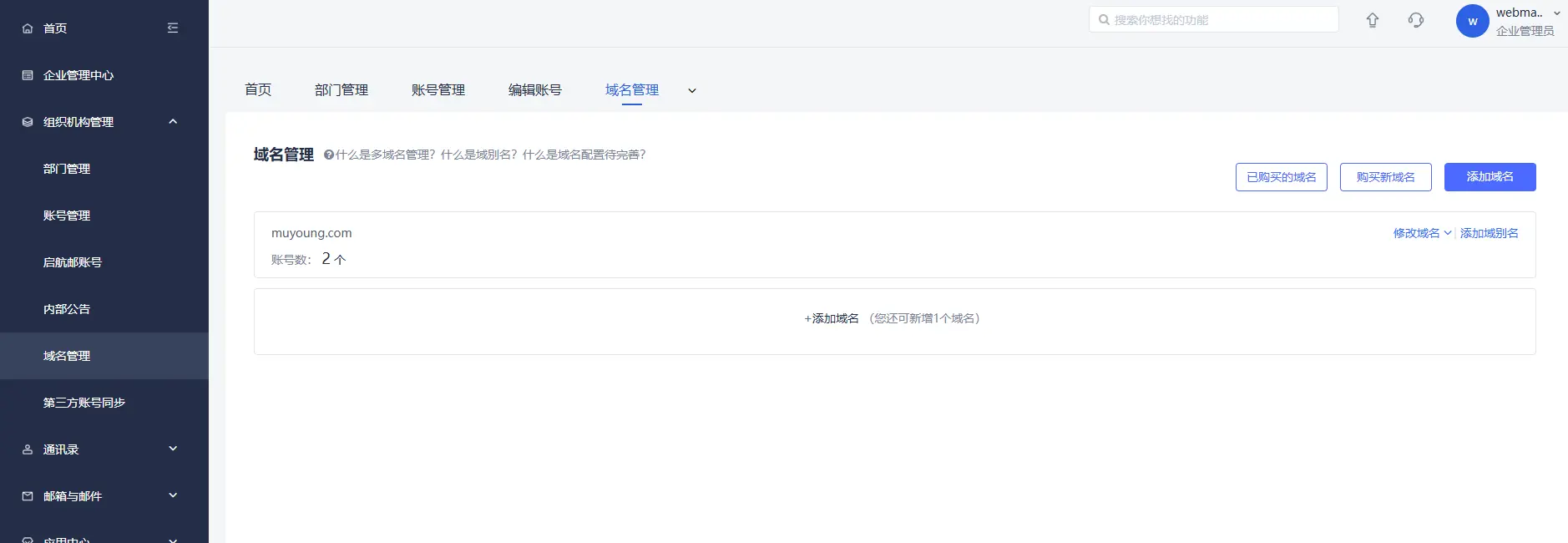Screen dimensions: 1568x543
Task: Click the help question mark icon
Action: point(328,155)
